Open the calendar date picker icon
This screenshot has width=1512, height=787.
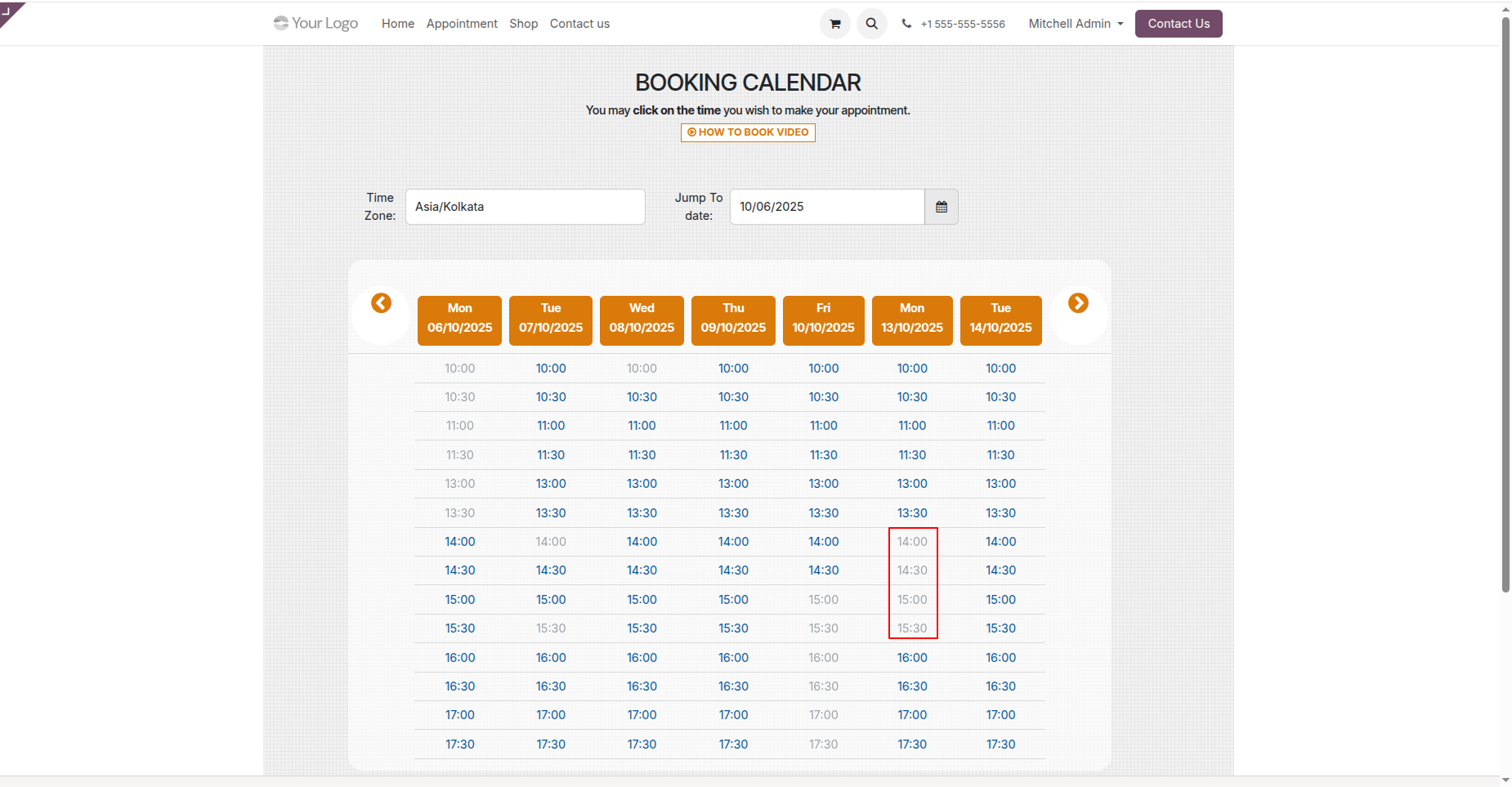pyautogui.click(x=942, y=207)
